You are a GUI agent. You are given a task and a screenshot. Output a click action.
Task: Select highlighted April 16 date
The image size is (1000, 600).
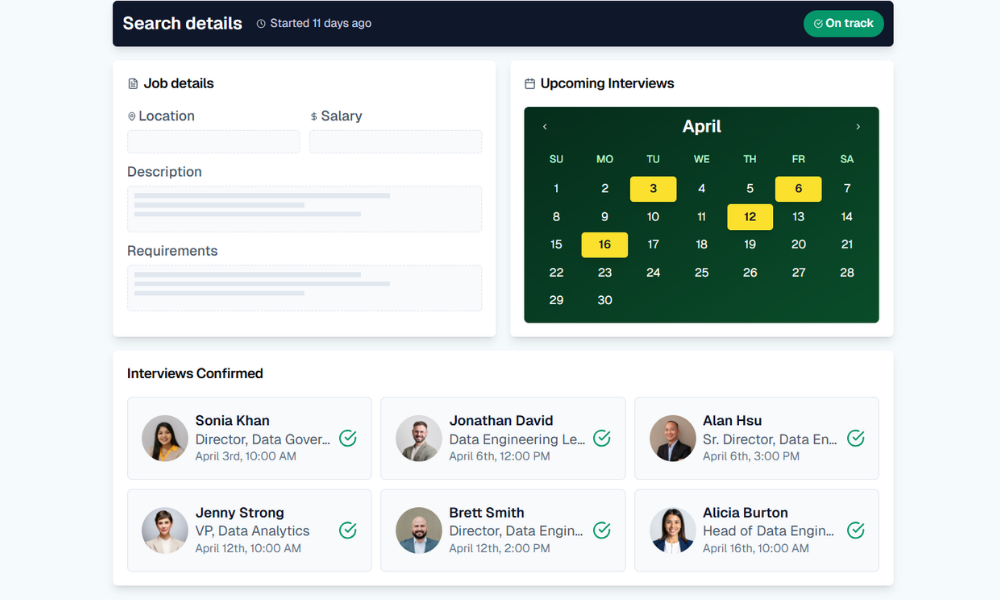click(605, 245)
